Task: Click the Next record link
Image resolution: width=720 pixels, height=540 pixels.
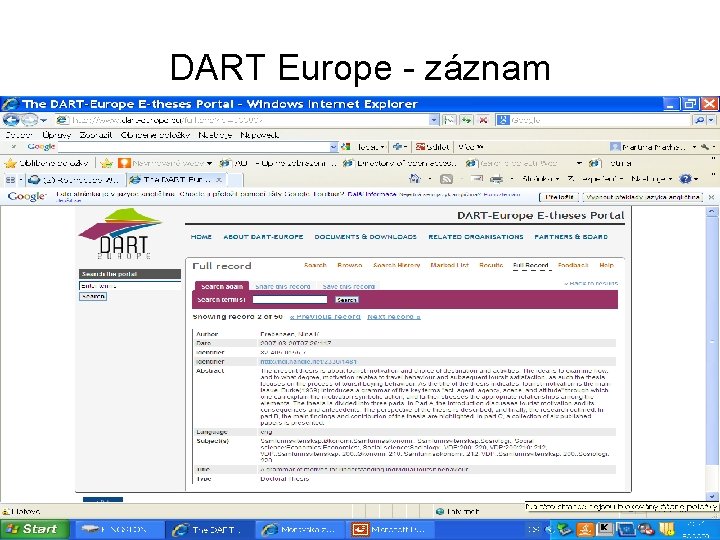Action: 394,317
